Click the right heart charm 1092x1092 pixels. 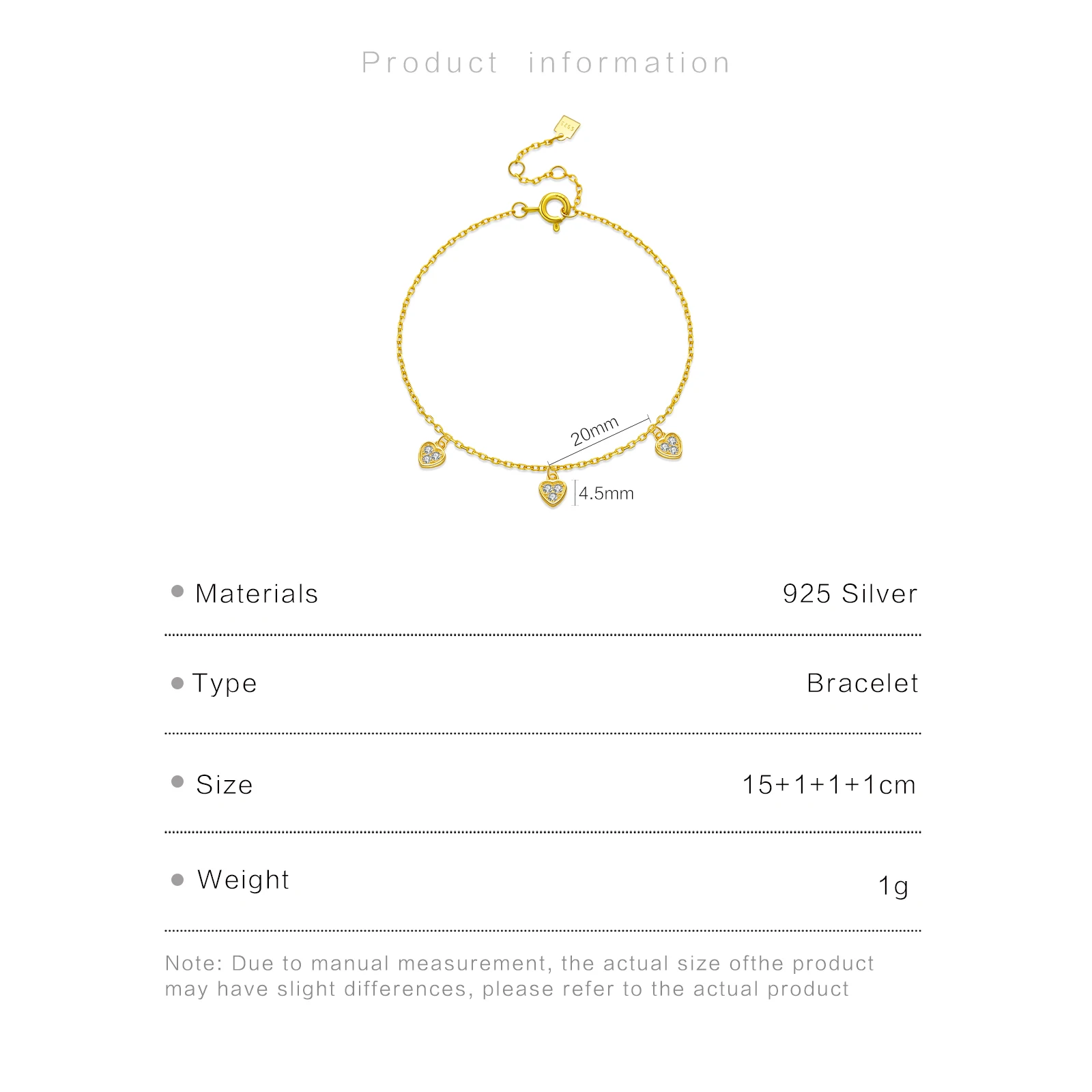click(x=669, y=445)
